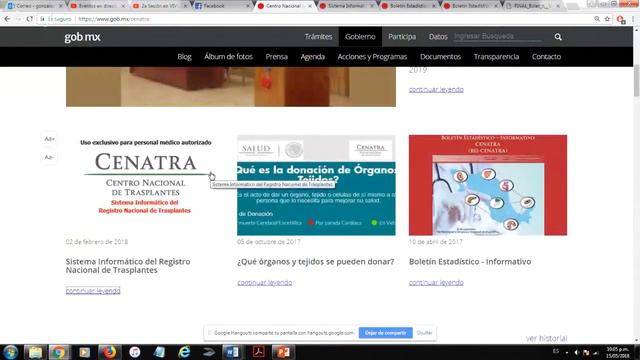Screen dimensions: 640x360
Task: Click the Ingresar Búsqueda search field
Action: pyautogui.click(x=498, y=36)
